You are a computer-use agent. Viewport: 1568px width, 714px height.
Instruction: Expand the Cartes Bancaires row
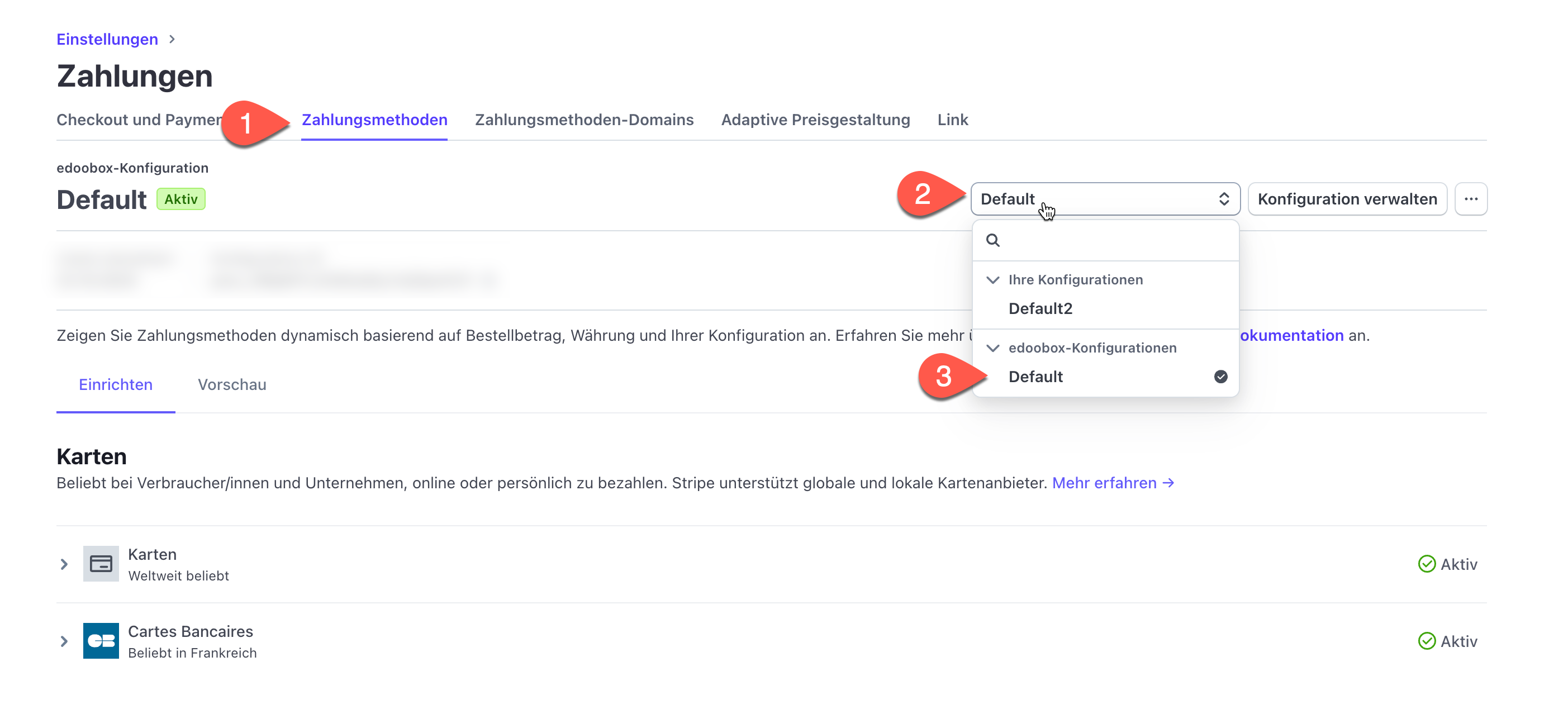[x=64, y=641]
